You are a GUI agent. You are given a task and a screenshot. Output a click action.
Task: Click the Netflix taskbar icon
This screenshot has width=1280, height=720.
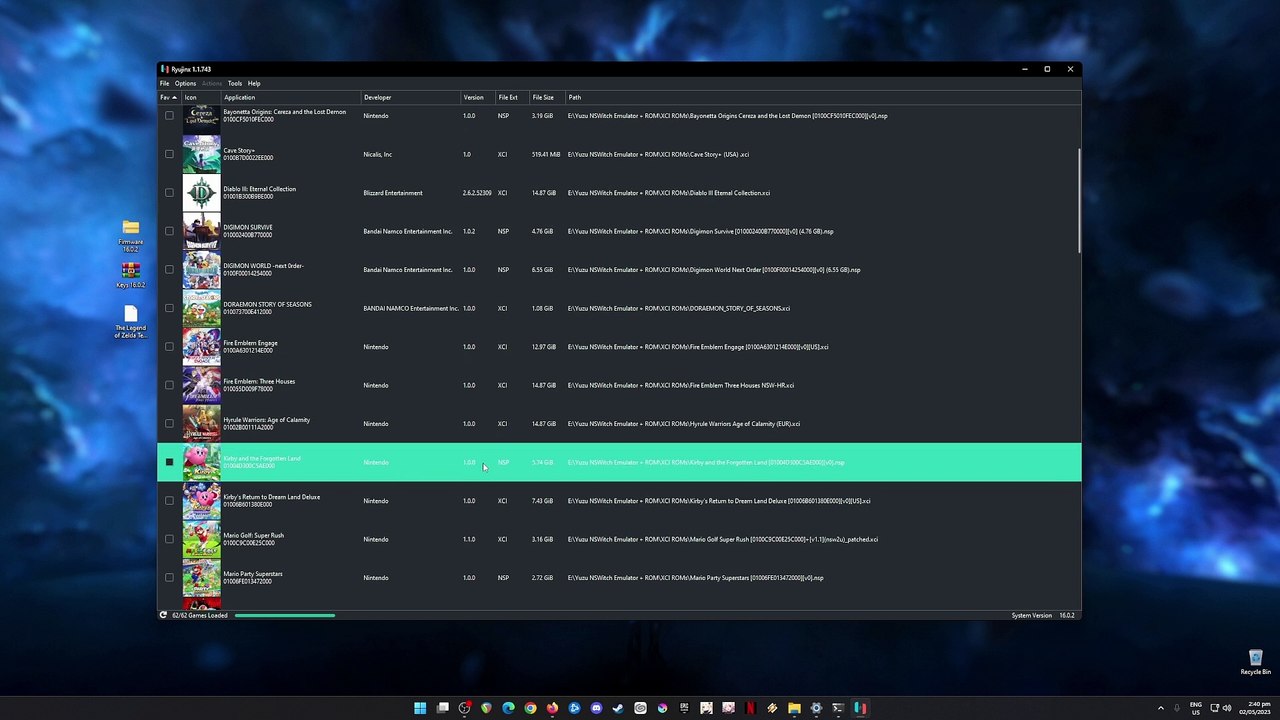point(750,708)
